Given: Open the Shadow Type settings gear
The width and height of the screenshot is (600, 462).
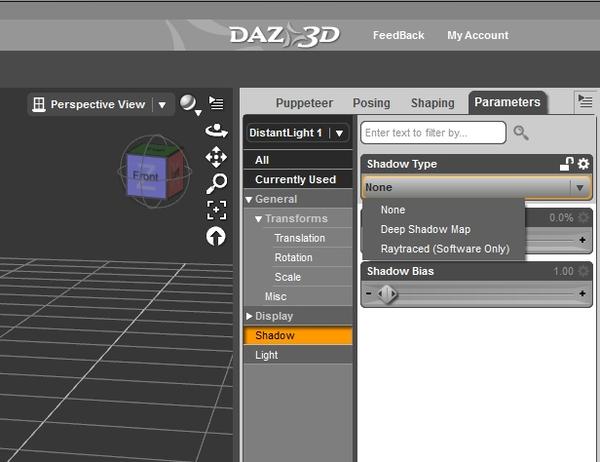Looking at the screenshot, I should click(x=584, y=164).
